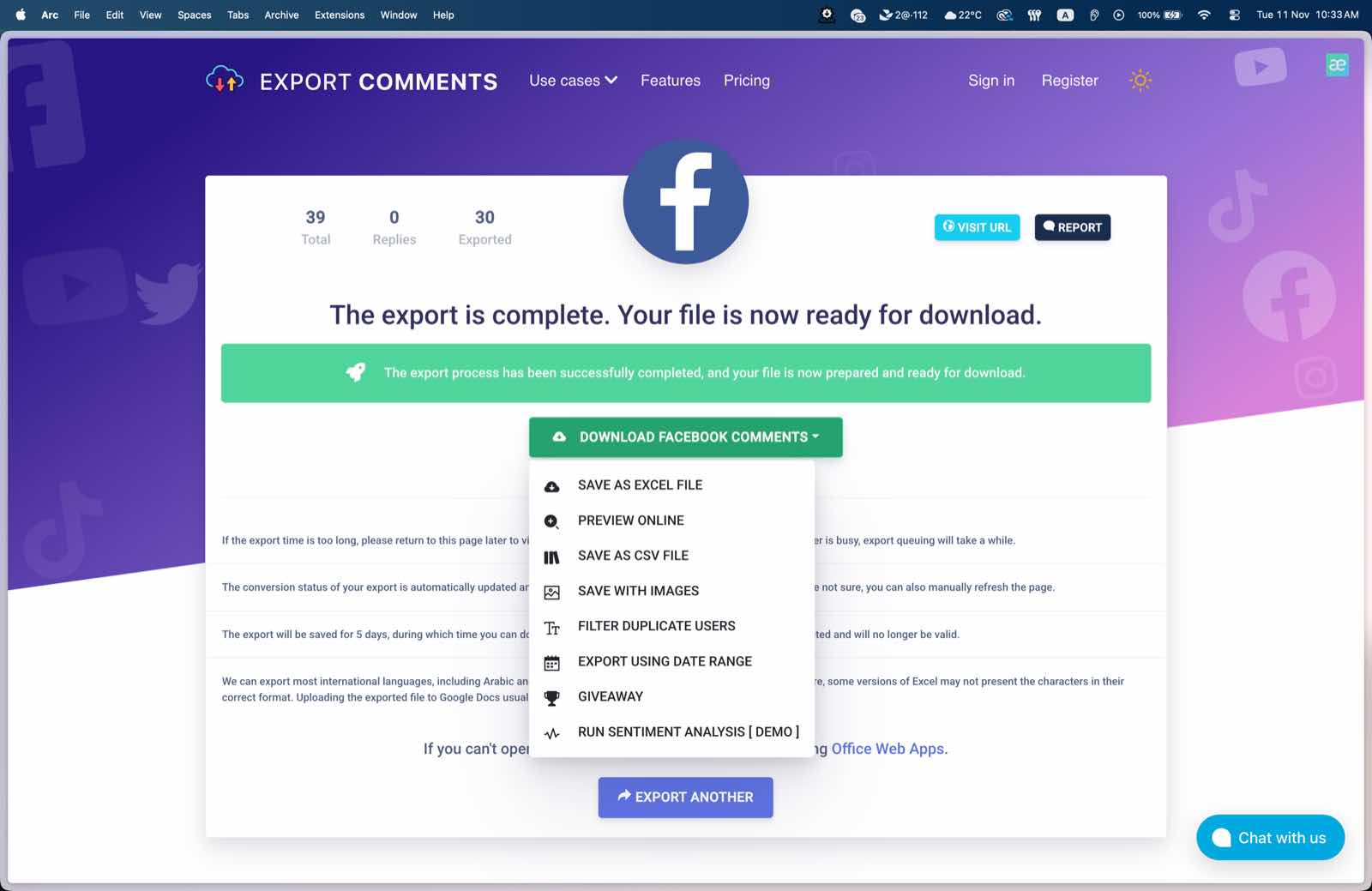This screenshot has width=1372, height=891.
Task: Open the Pricing page link
Action: tap(746, 81)
